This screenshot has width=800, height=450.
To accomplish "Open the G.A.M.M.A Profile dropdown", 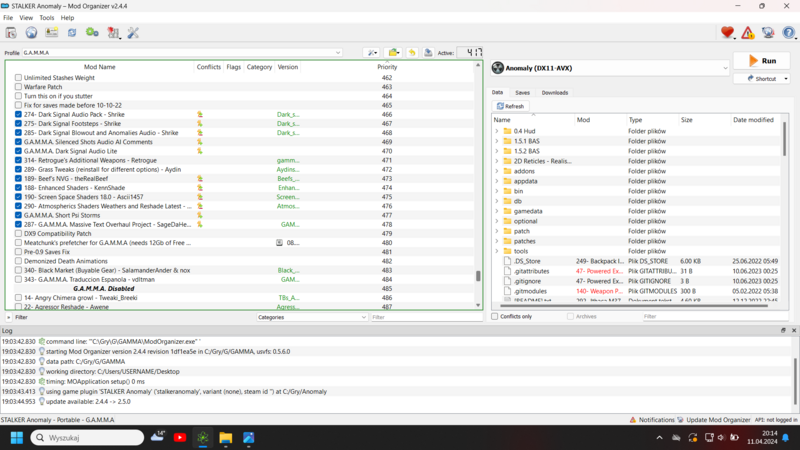I will pyautogui.click(x=182, y=53).
